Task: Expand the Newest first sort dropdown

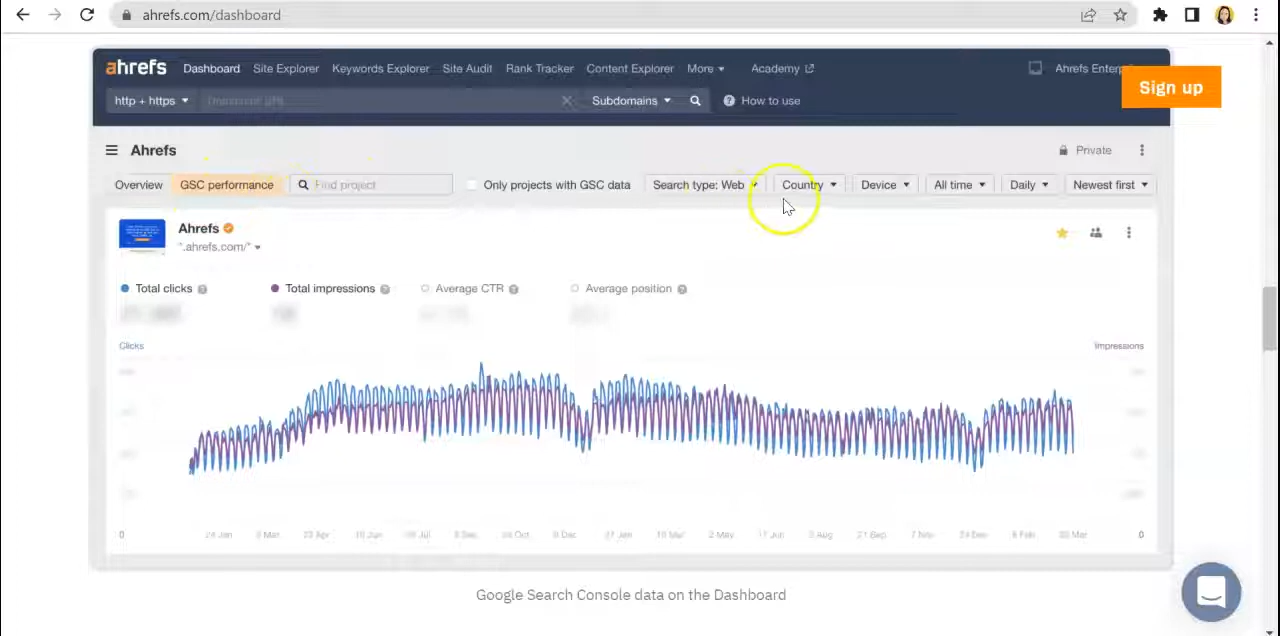Action: coord(1110,185)
